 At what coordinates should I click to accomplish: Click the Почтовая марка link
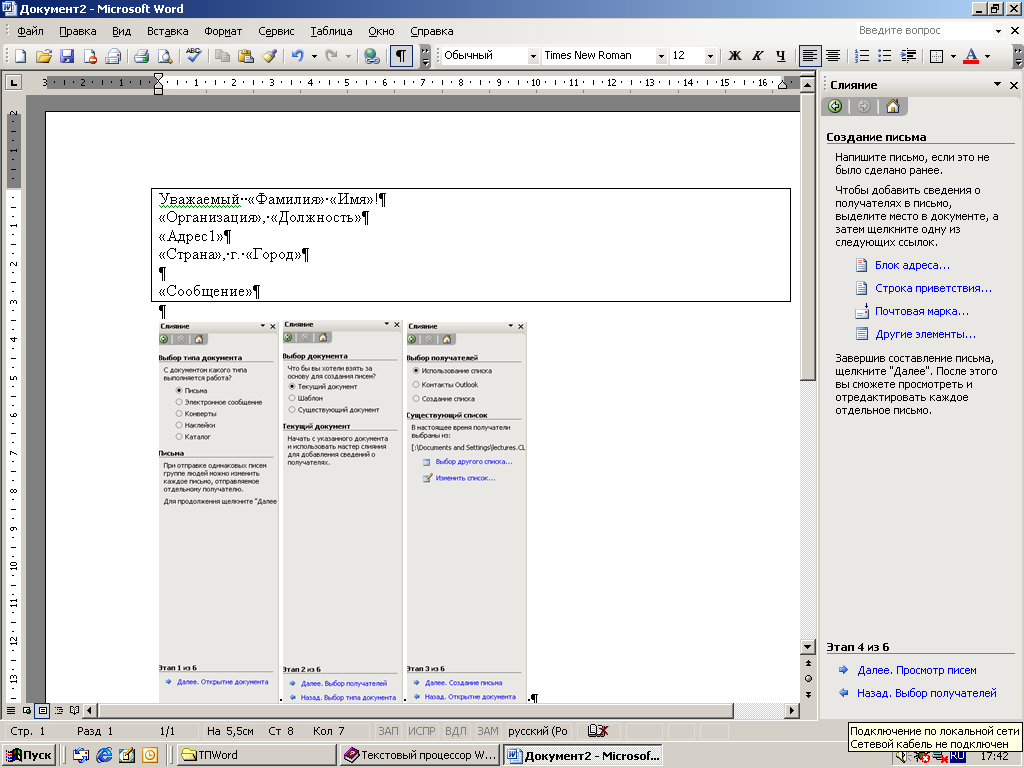(x=921, y=311)
